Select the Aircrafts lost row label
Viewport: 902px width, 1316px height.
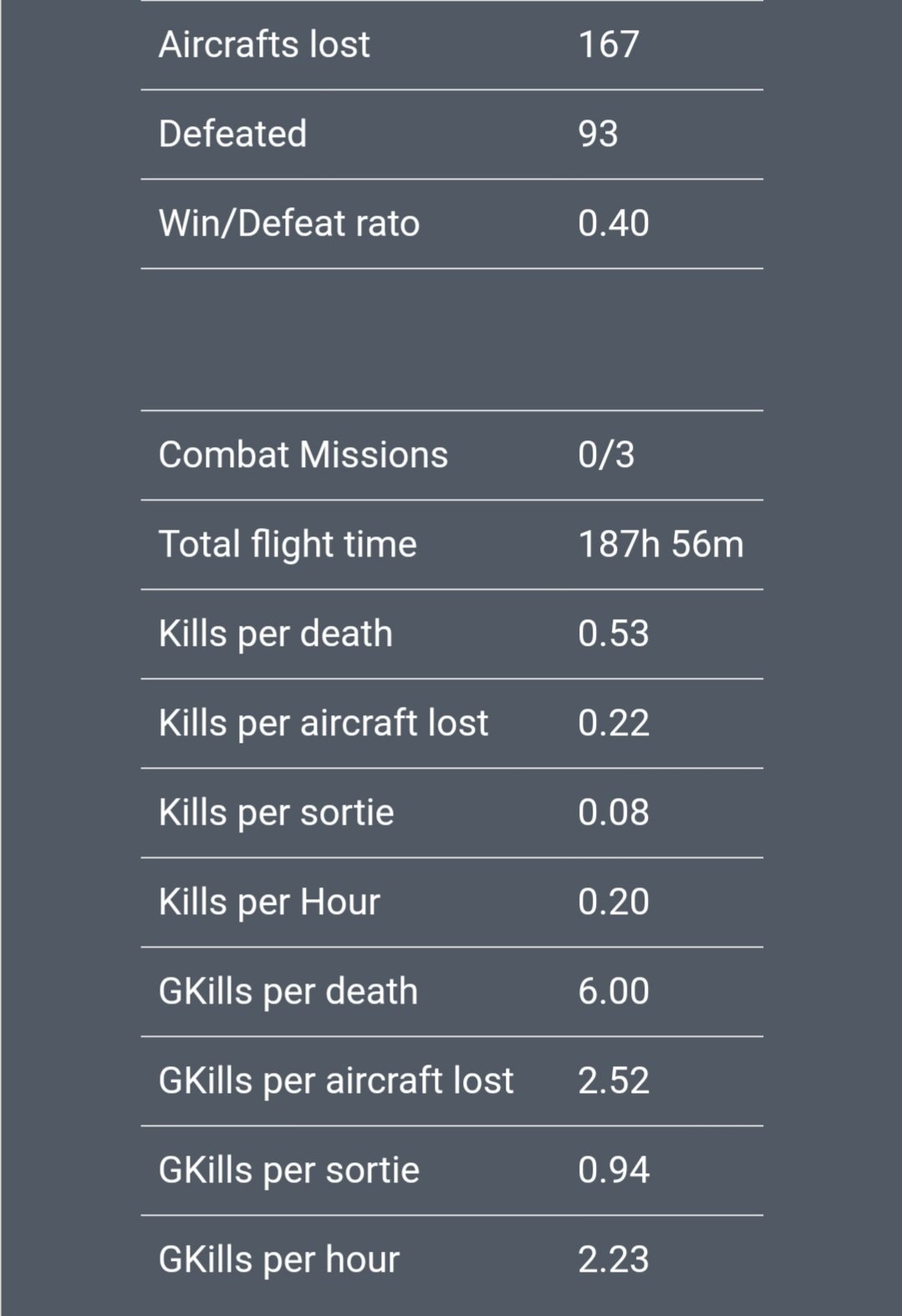264,44
